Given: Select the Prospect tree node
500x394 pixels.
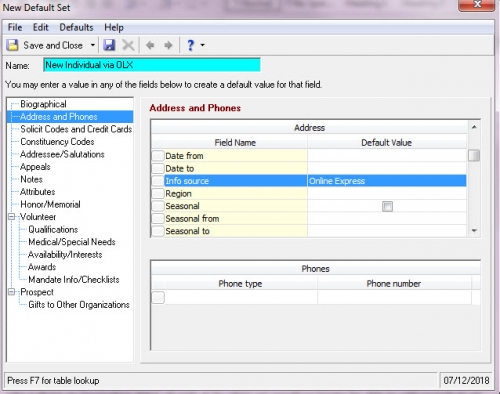Looking at the screenshot, I should tap(37, 292).
